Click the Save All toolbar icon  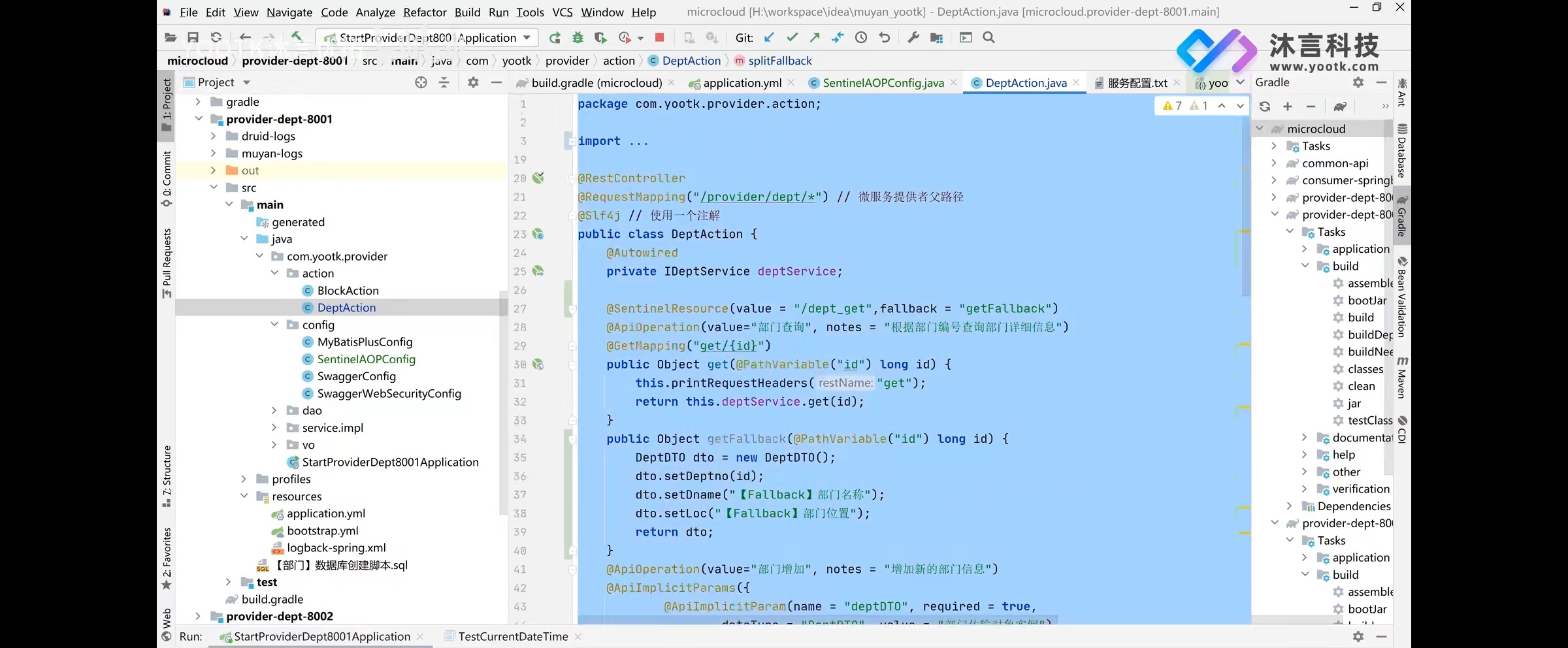click(193, 38)
